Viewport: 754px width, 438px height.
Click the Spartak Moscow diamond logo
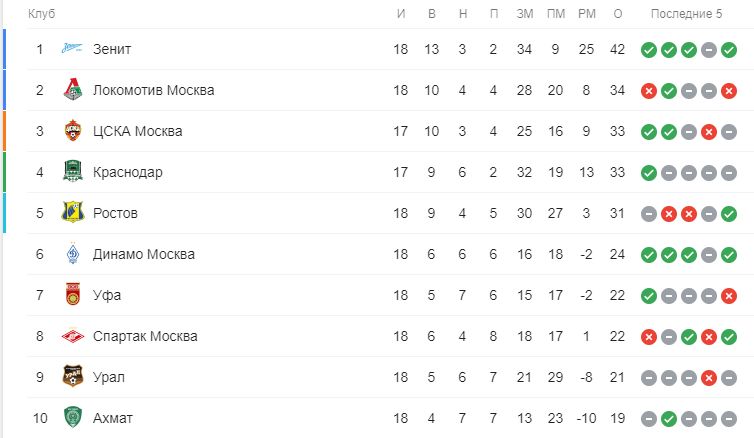coord(73,336)
